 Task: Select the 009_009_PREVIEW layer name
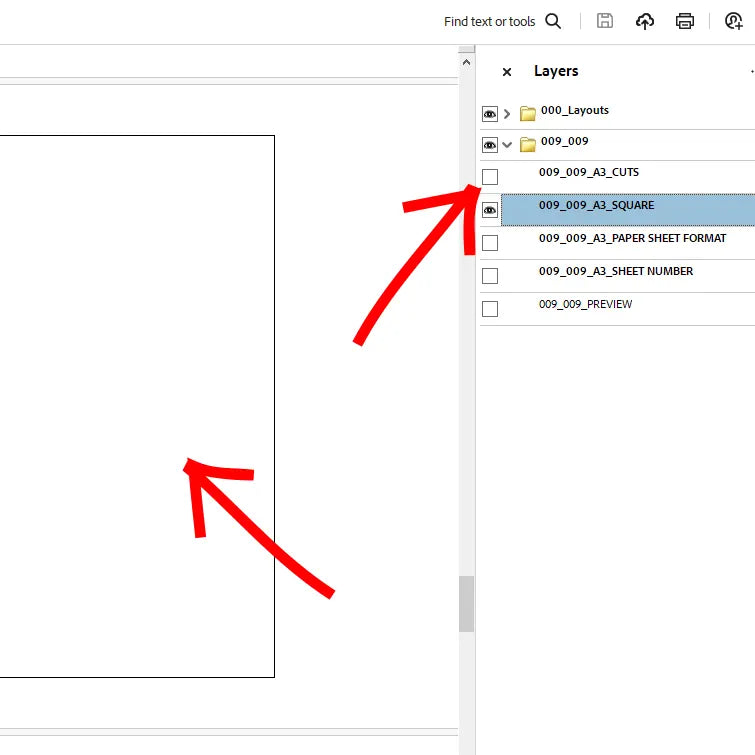pos(585,304)
